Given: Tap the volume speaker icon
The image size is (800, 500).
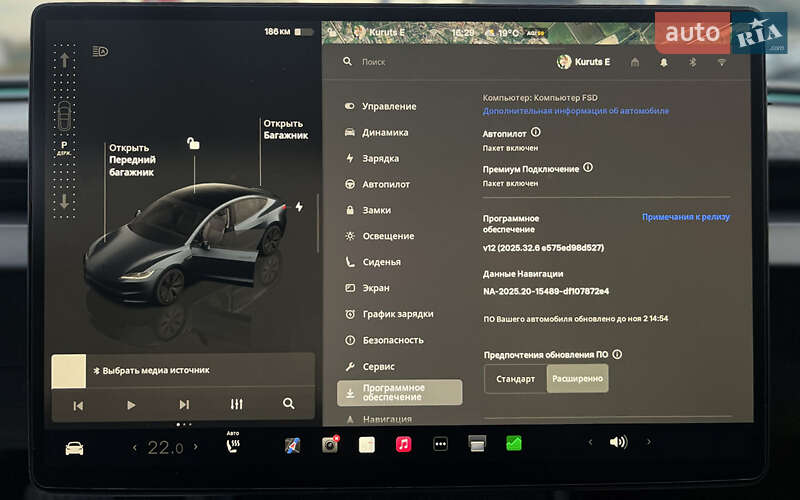Looking at the screenshot, I should (618, 441).
